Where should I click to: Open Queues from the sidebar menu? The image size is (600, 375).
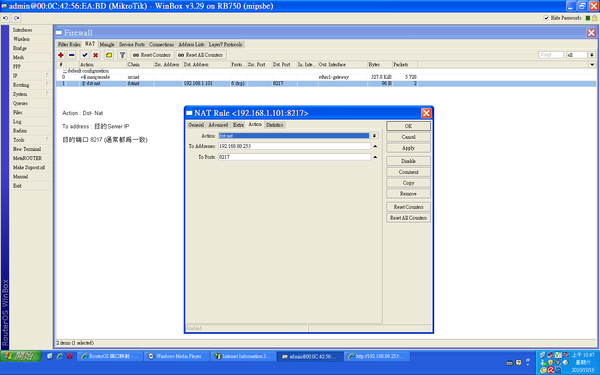[31, 103]
